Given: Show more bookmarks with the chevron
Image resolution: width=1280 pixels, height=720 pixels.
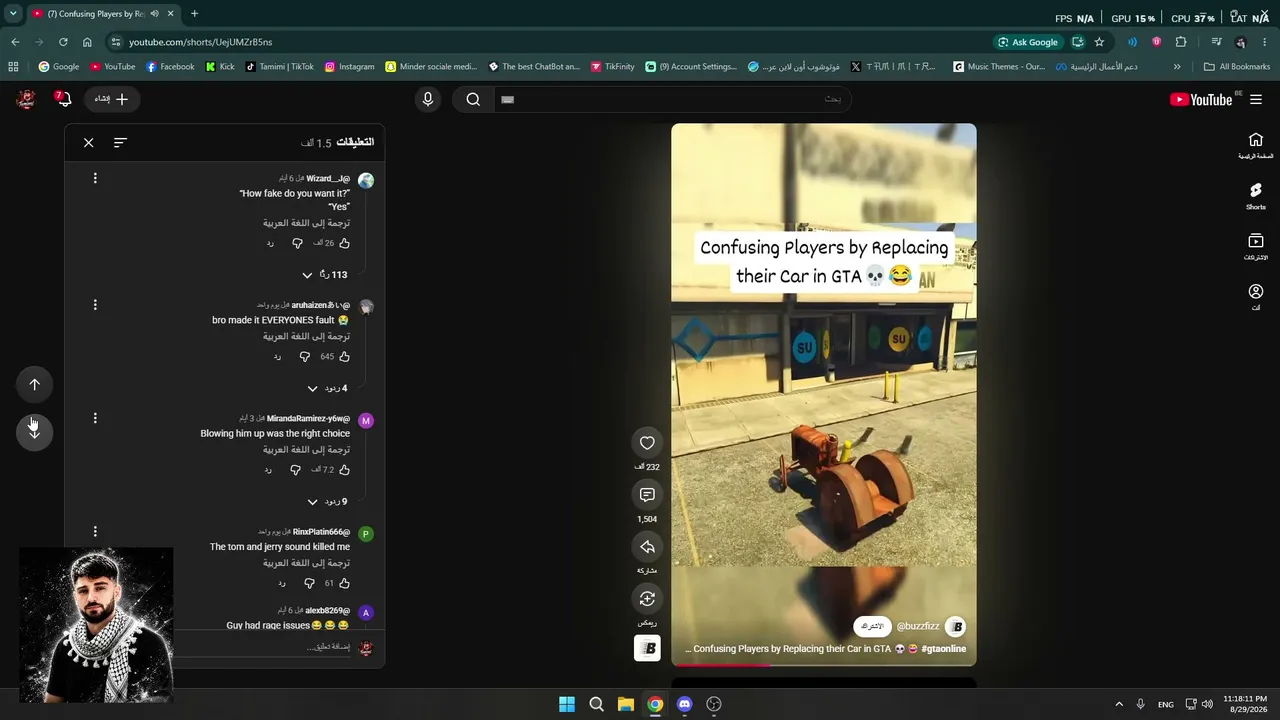Looking at the screenshot, I should coord(1177,67).
